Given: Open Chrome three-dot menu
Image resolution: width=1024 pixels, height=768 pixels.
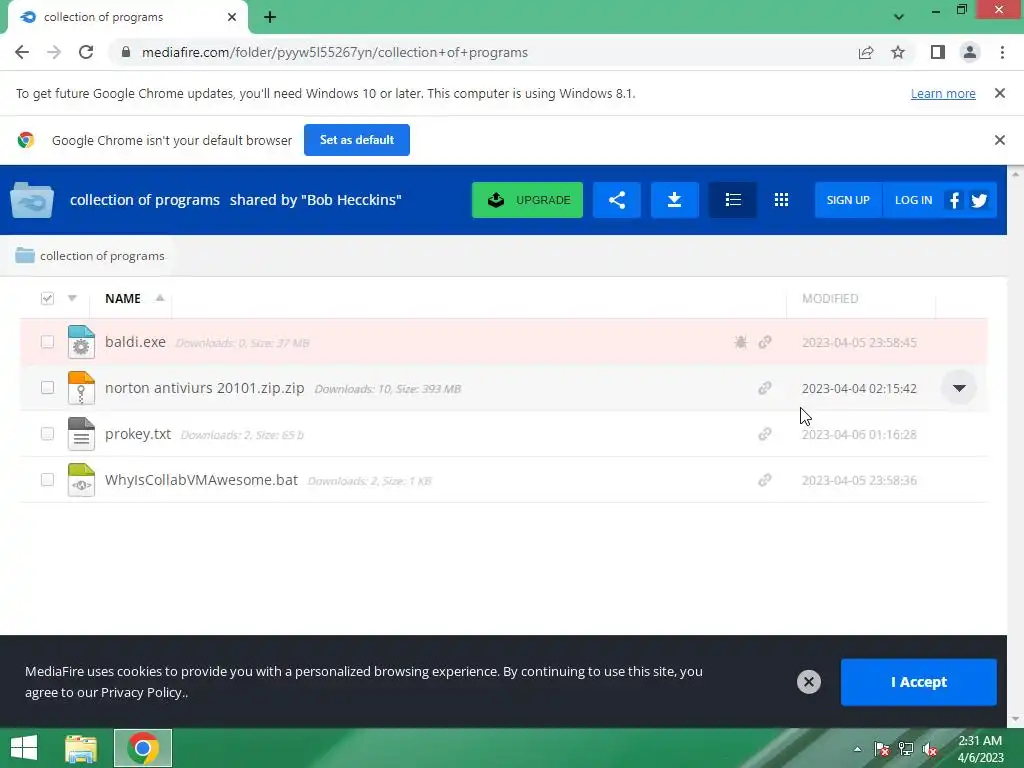Looking at the screenshot, I should [x=1002, y=52].
